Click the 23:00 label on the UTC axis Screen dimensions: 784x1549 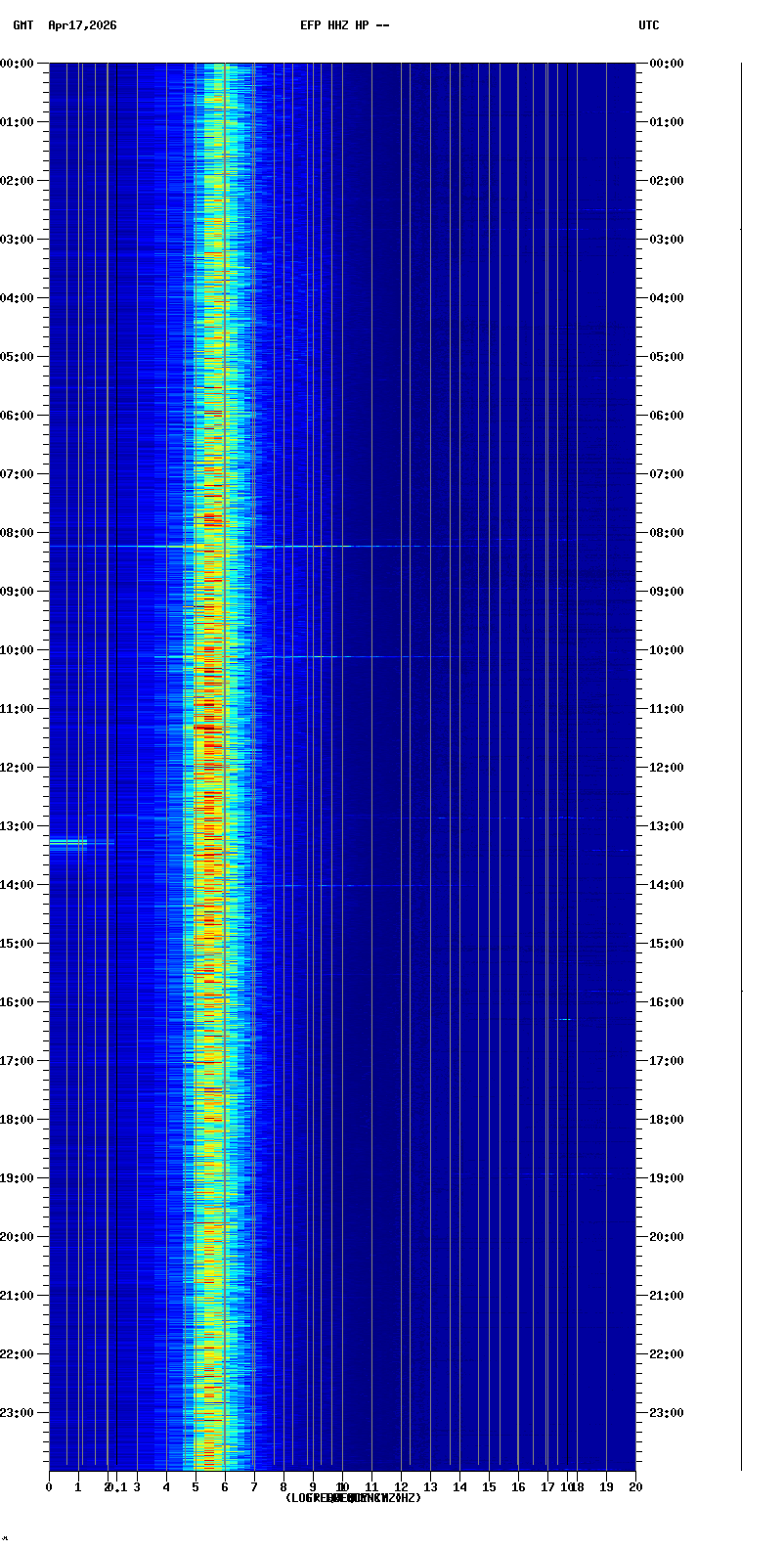click(x=666, y=1413)
